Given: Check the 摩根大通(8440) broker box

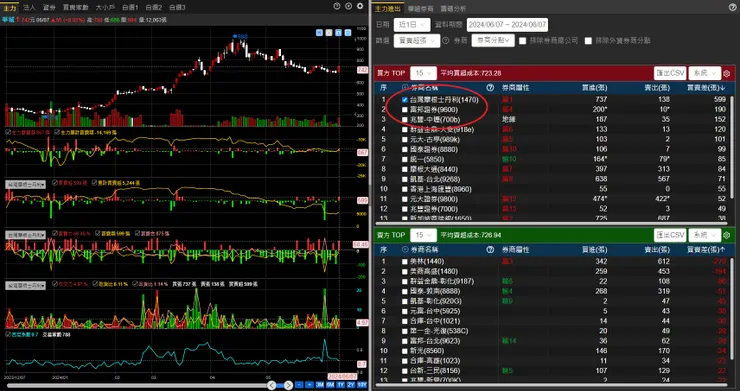Looking at the screenshot, I should 404,170.
